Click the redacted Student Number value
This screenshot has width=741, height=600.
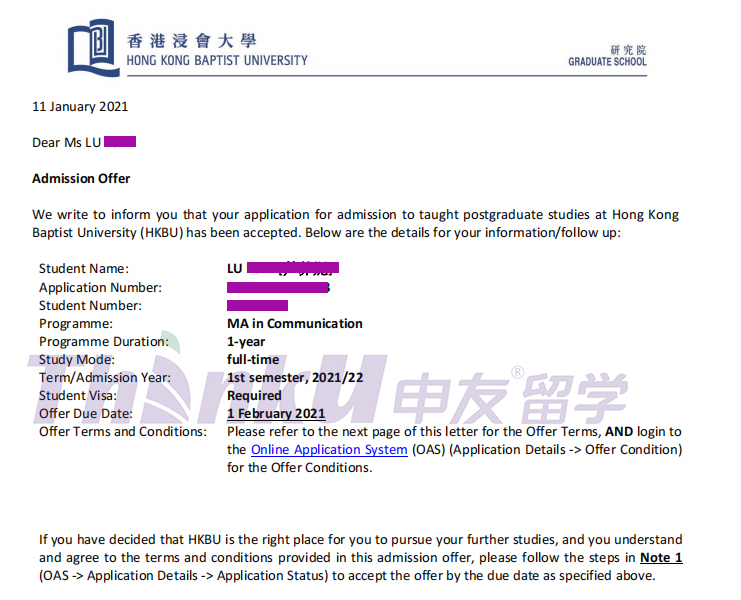tap(257, 305)
